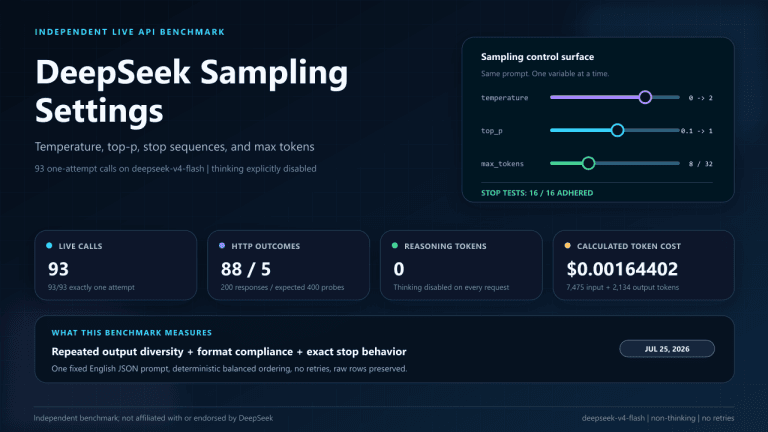This screenshot has height=432, width=768.
Task: Click the cyan dot beside LIVE CALLS
Action: (x=49, y=246)
